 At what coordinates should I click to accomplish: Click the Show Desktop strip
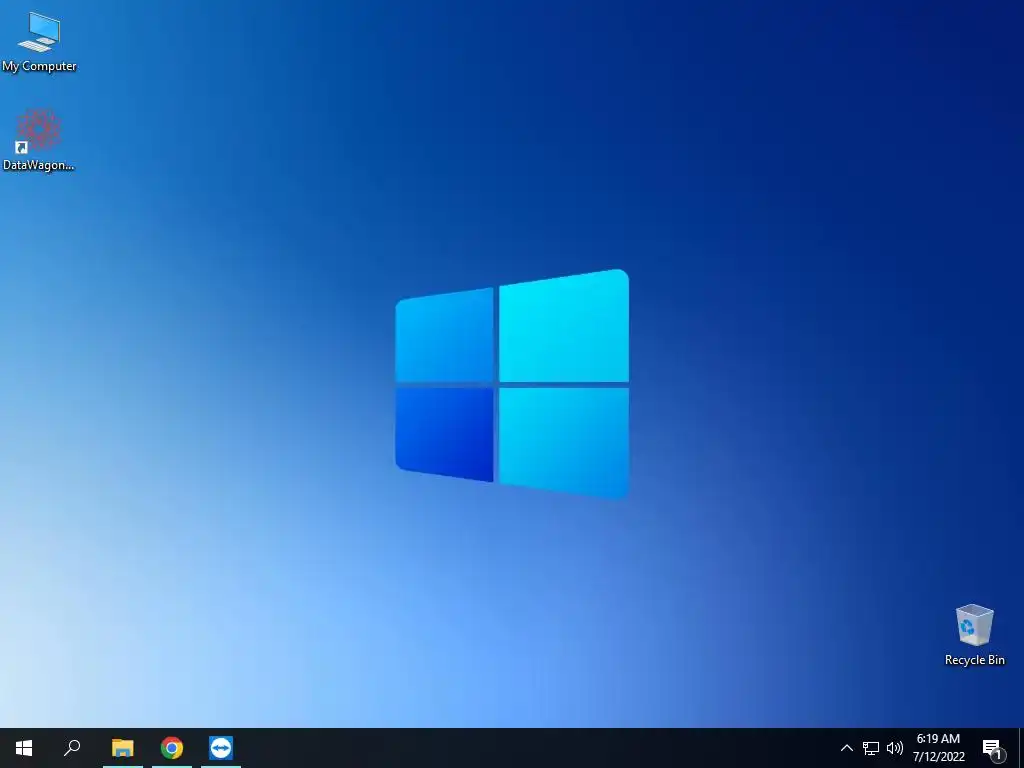click(1021, 748)
